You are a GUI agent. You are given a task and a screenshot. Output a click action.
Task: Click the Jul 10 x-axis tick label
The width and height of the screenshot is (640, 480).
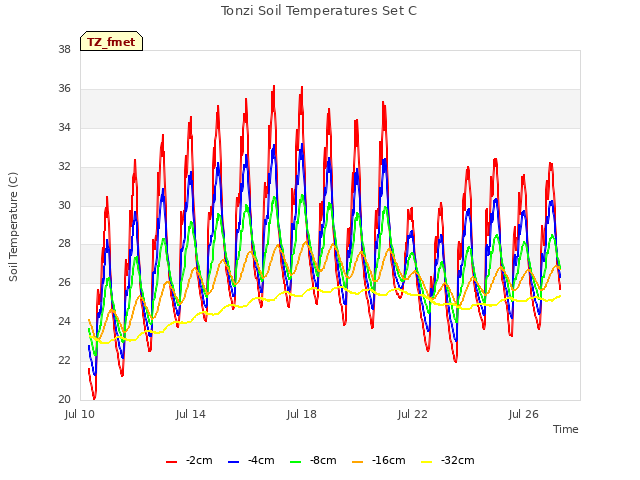point(80,414)
